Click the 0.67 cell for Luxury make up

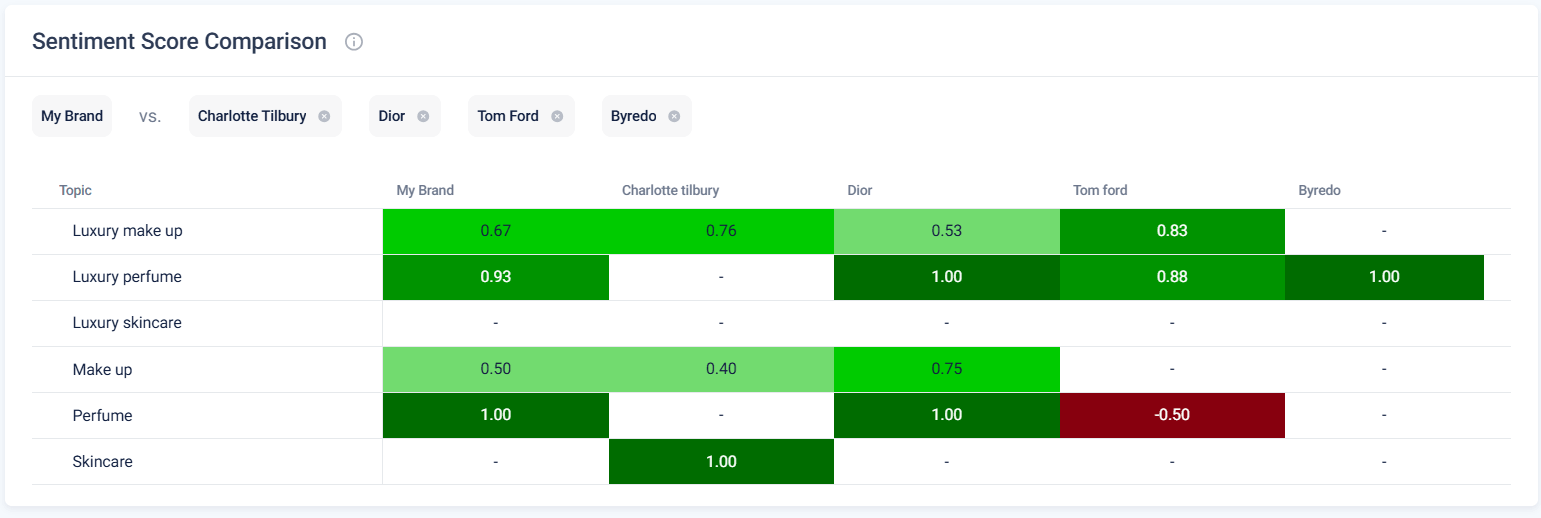496,231
